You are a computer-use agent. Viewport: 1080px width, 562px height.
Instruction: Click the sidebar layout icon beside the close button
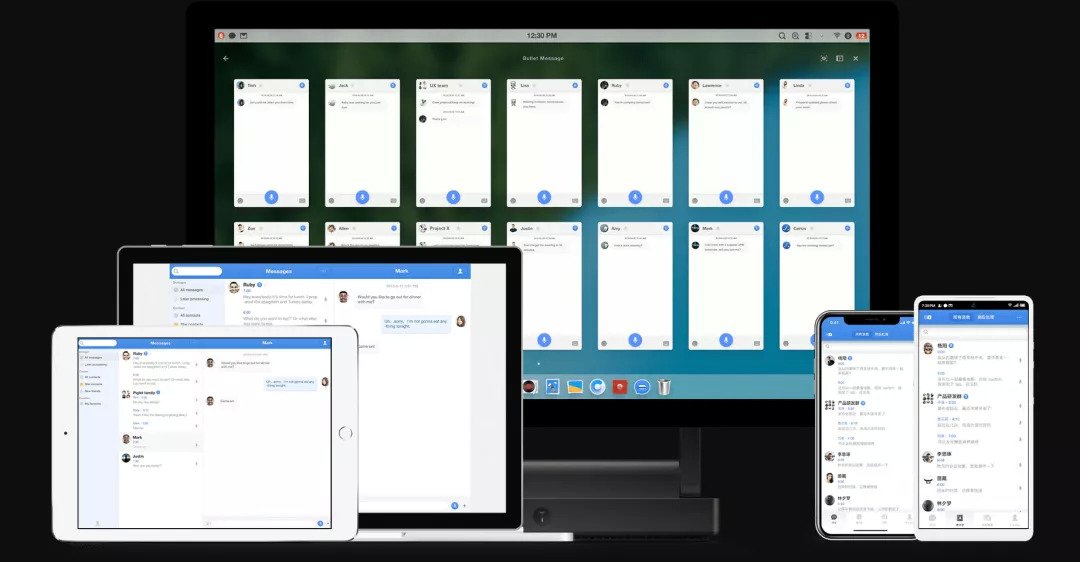point(840,59)
